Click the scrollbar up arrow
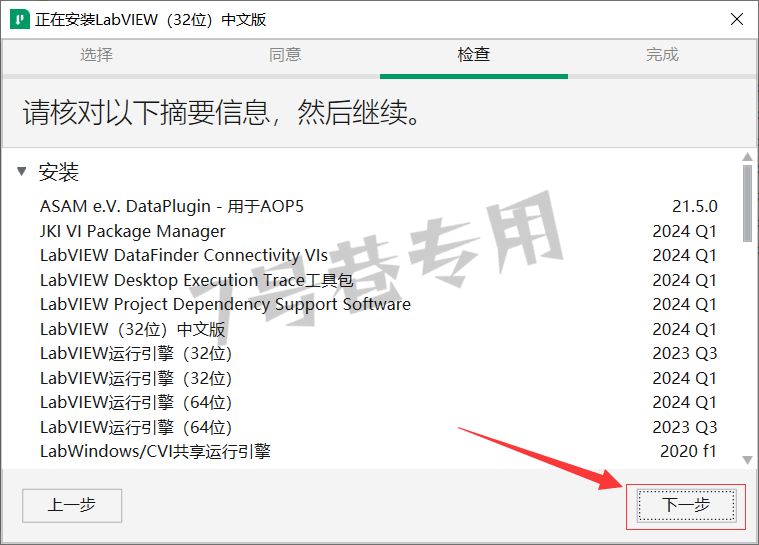 tap(747, 157)
